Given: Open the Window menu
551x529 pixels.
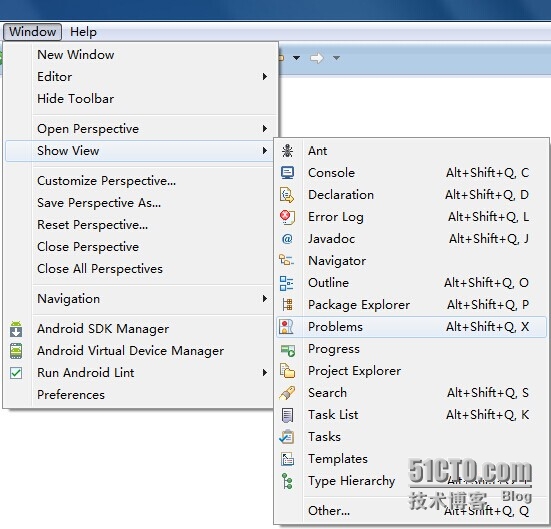Looking at the screenshot, I should [x=32, y=32].
